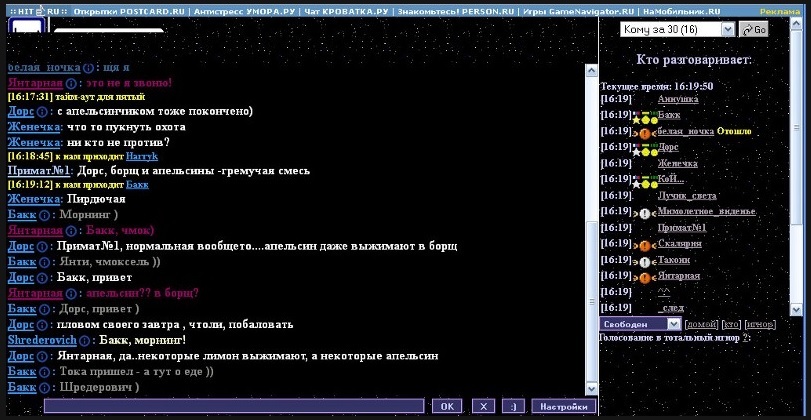Click white exclamation icon beside Мимолетное_виденье
Screen dimensions: 811x420
[644, 214]
